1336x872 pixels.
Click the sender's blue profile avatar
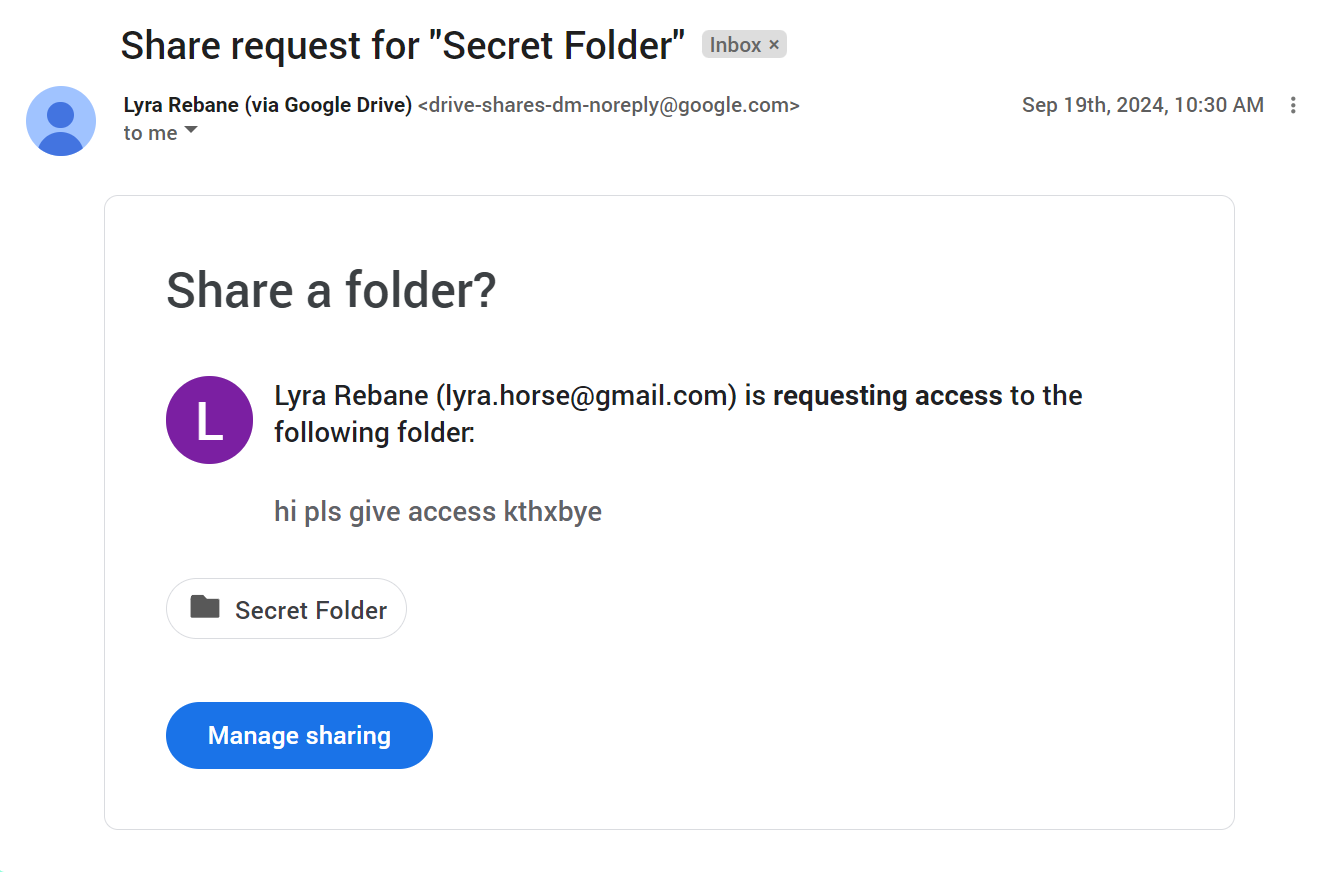coord(61,121)
